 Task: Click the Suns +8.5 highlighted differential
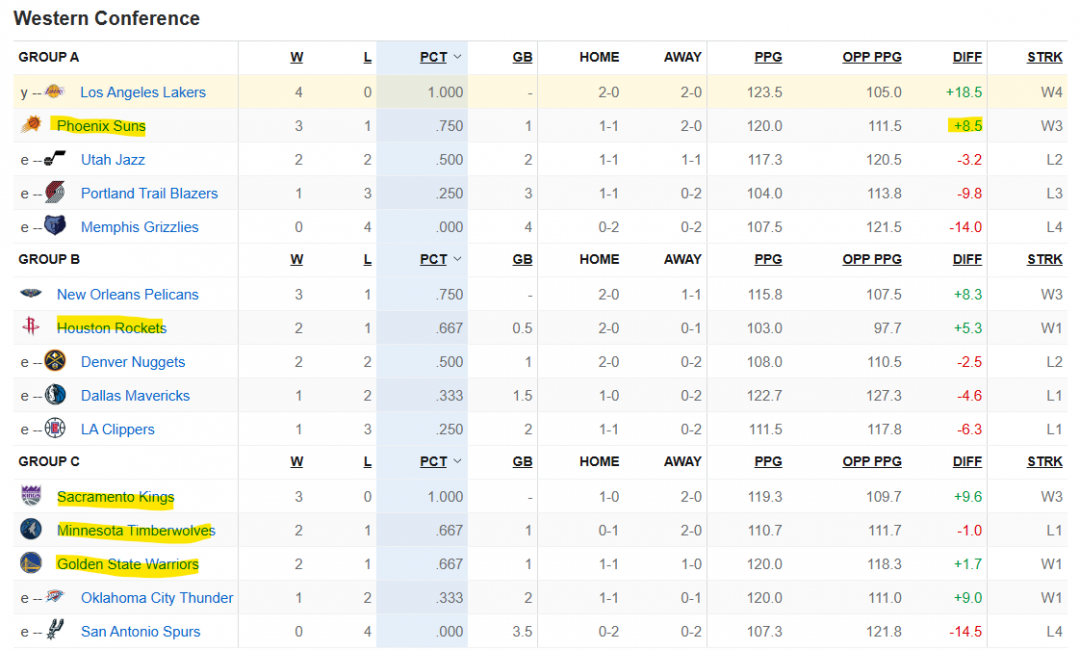[x=966, y=126]
